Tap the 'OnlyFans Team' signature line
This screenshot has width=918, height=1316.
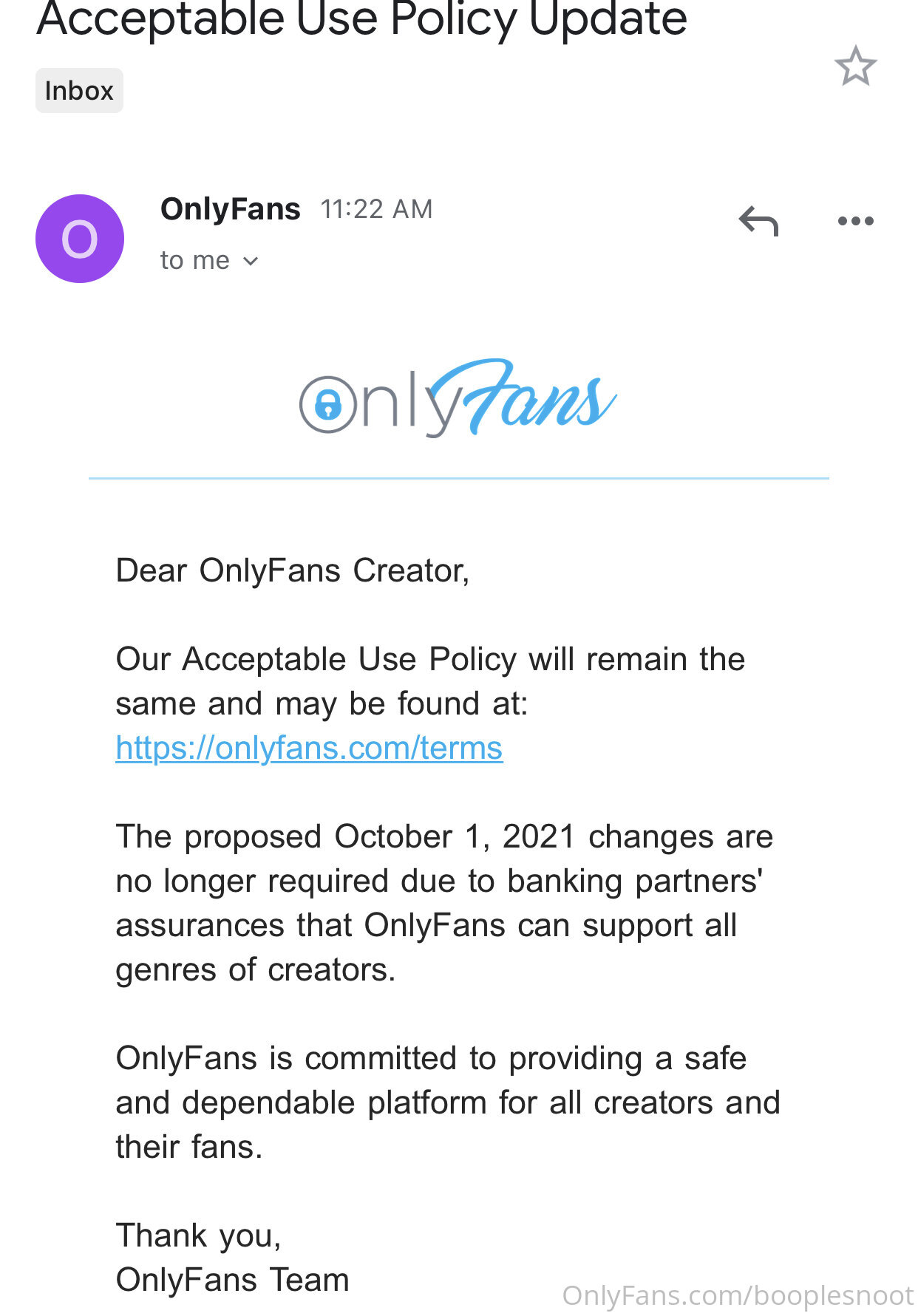point(232,1280)
